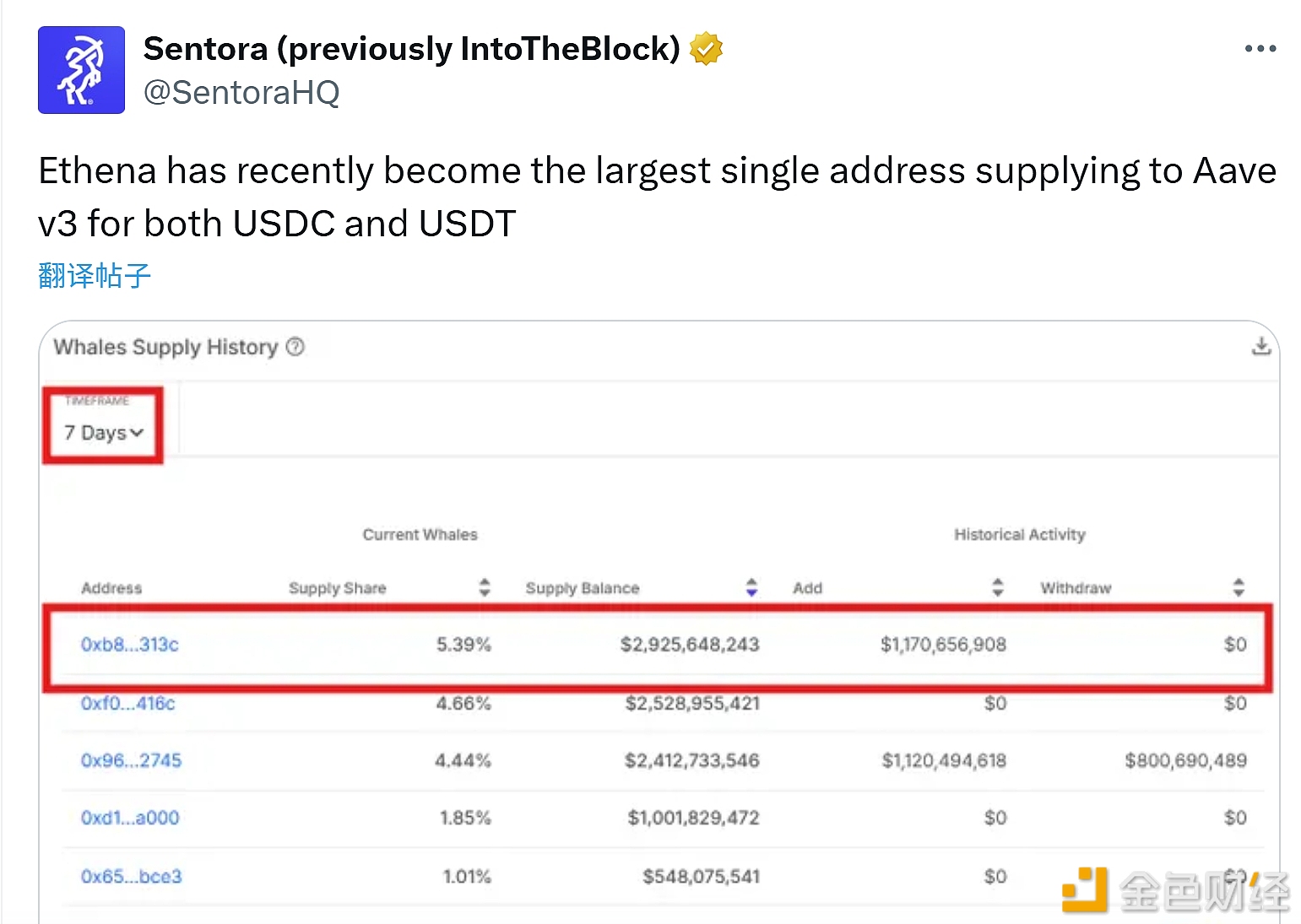Open address 0xb8...313c
Image resolution: width=1301 pixels, height=924 pixels.
coord(130,645)
